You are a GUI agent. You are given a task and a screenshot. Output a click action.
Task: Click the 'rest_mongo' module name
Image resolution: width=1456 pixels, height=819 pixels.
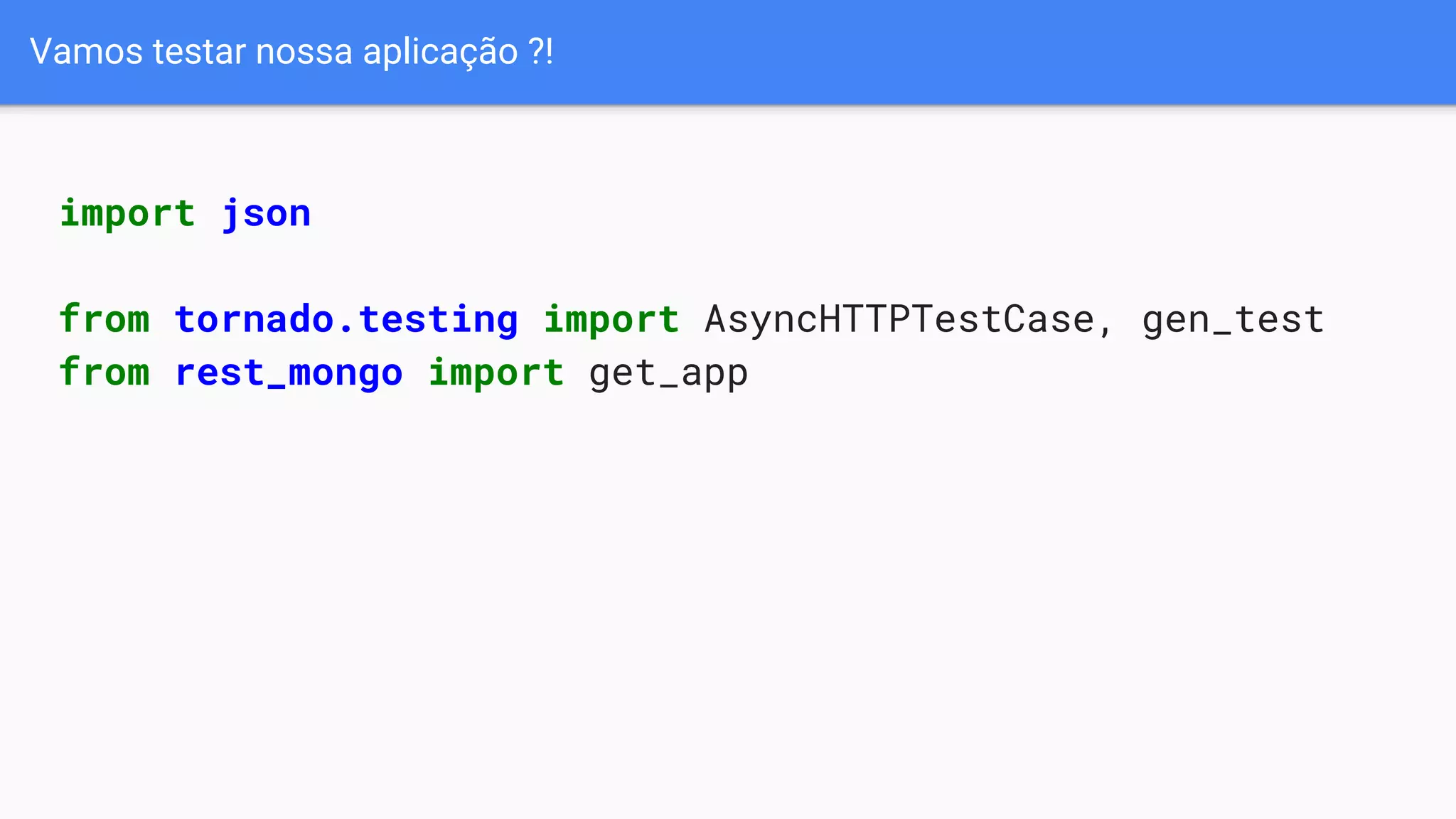[x=289, y=373]
